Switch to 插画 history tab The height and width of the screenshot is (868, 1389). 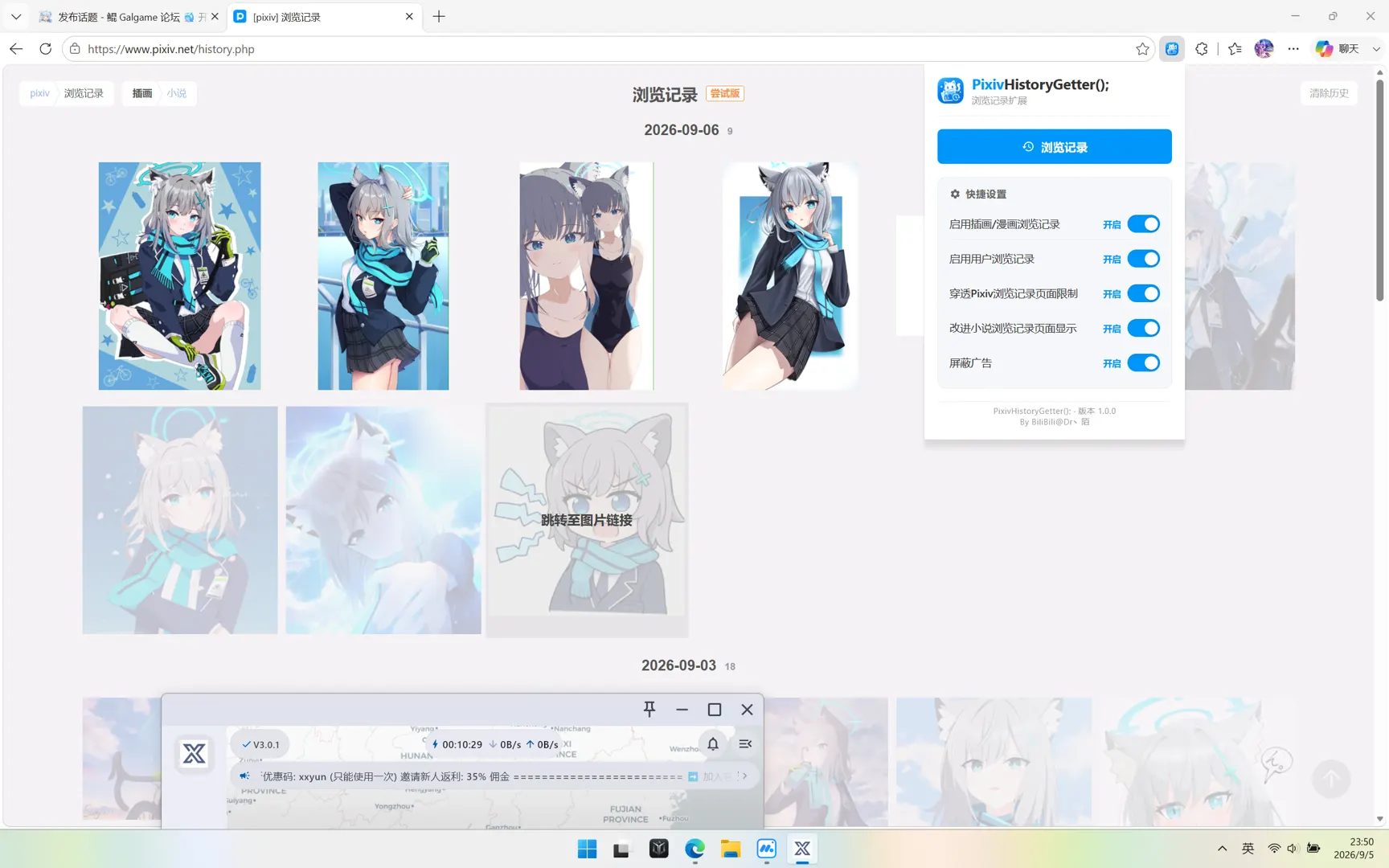click(142, 93)
